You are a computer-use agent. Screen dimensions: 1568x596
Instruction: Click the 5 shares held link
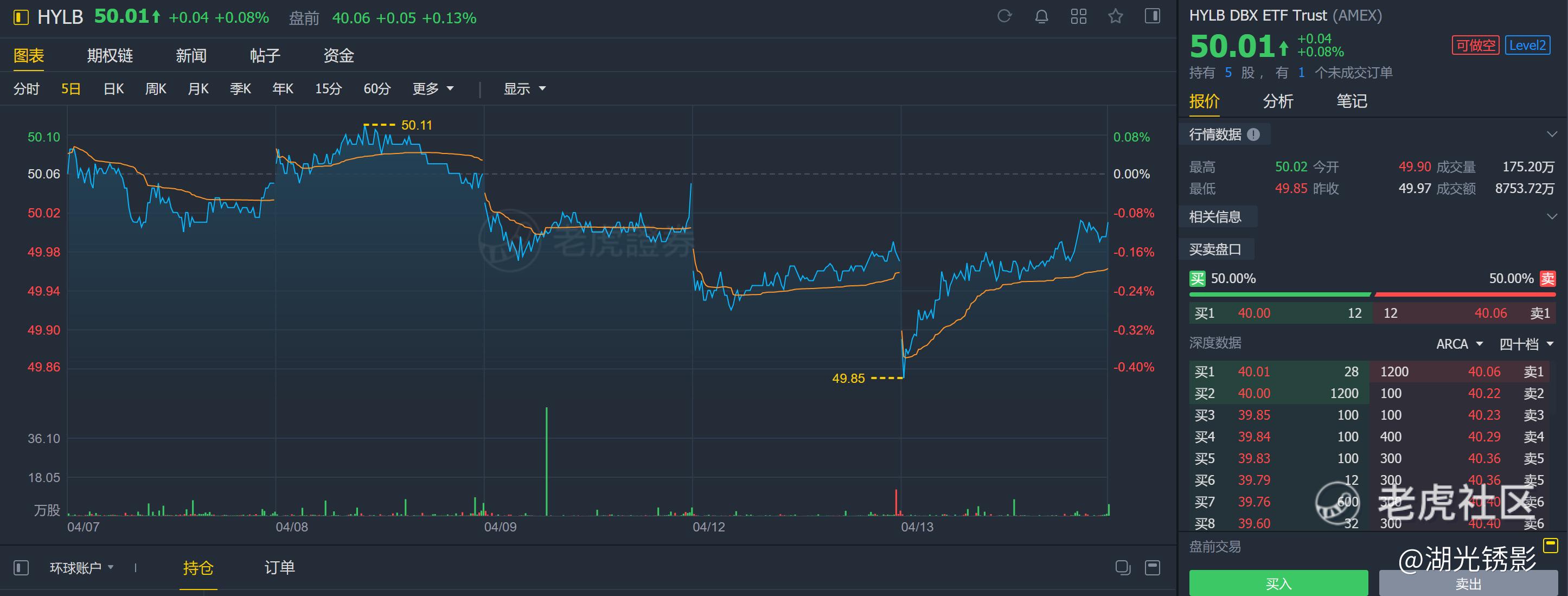(1228, 73)
